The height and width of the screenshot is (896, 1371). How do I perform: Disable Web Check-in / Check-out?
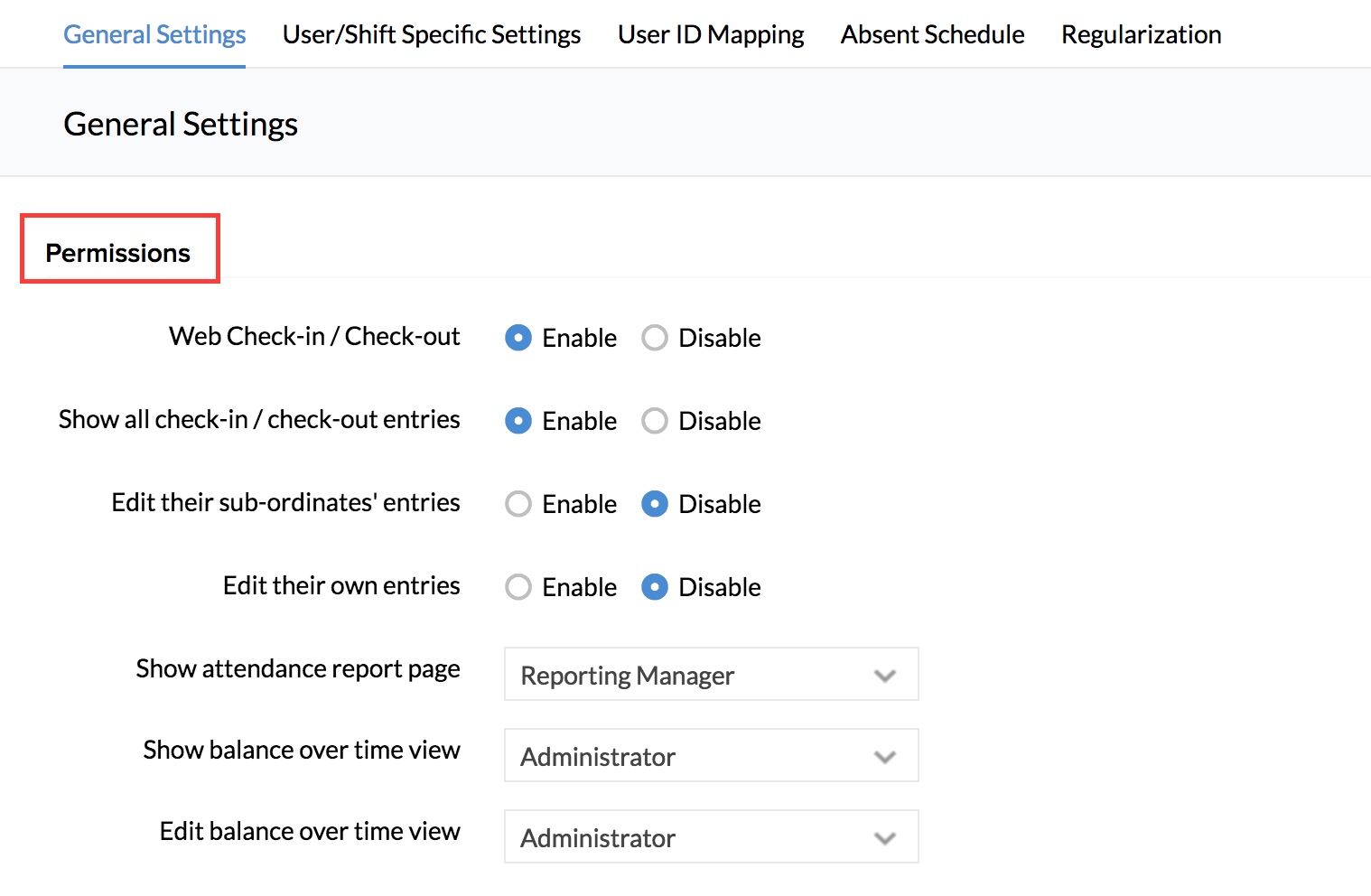point(655,338)
